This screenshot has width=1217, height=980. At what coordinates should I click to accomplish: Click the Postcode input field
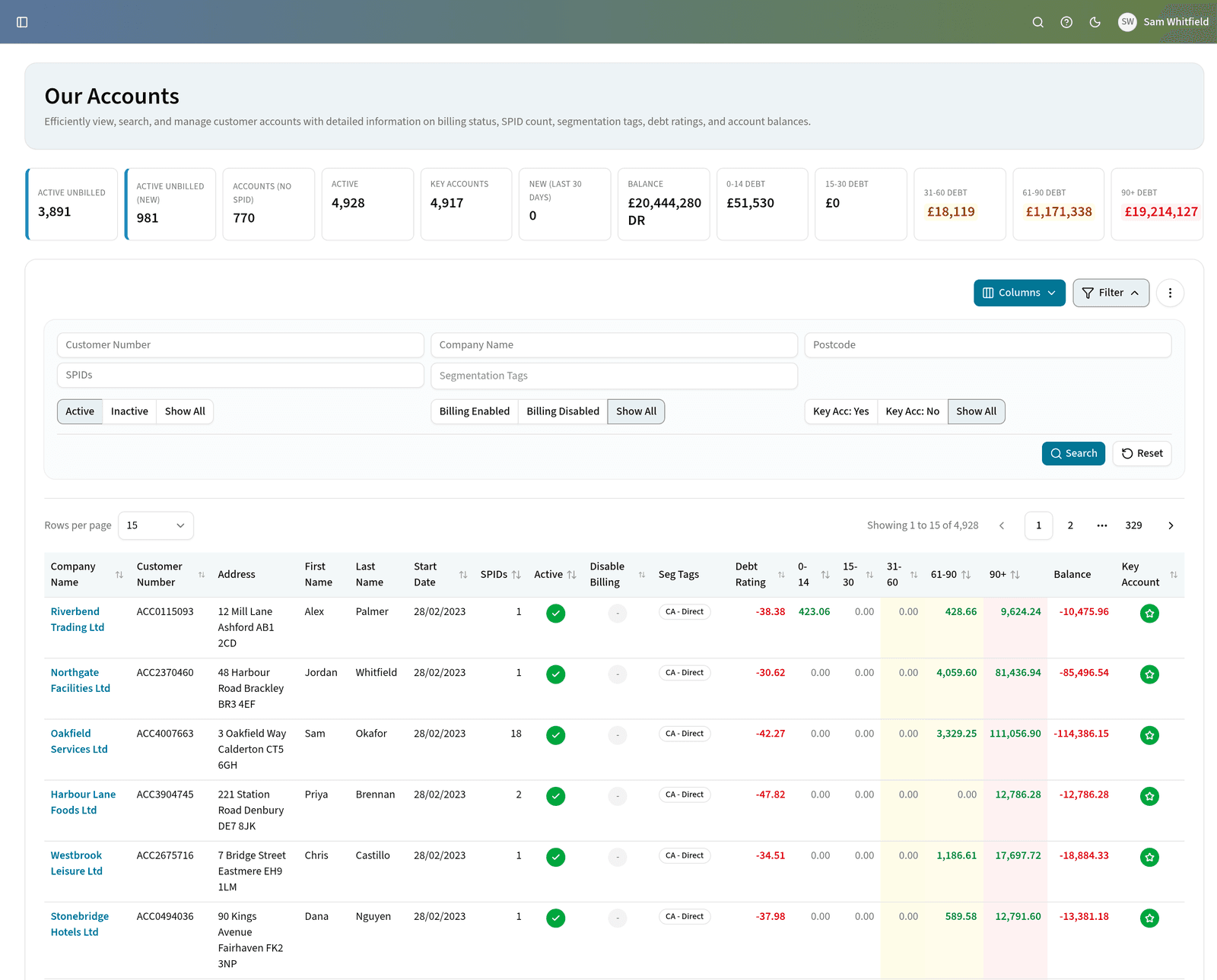988,345
